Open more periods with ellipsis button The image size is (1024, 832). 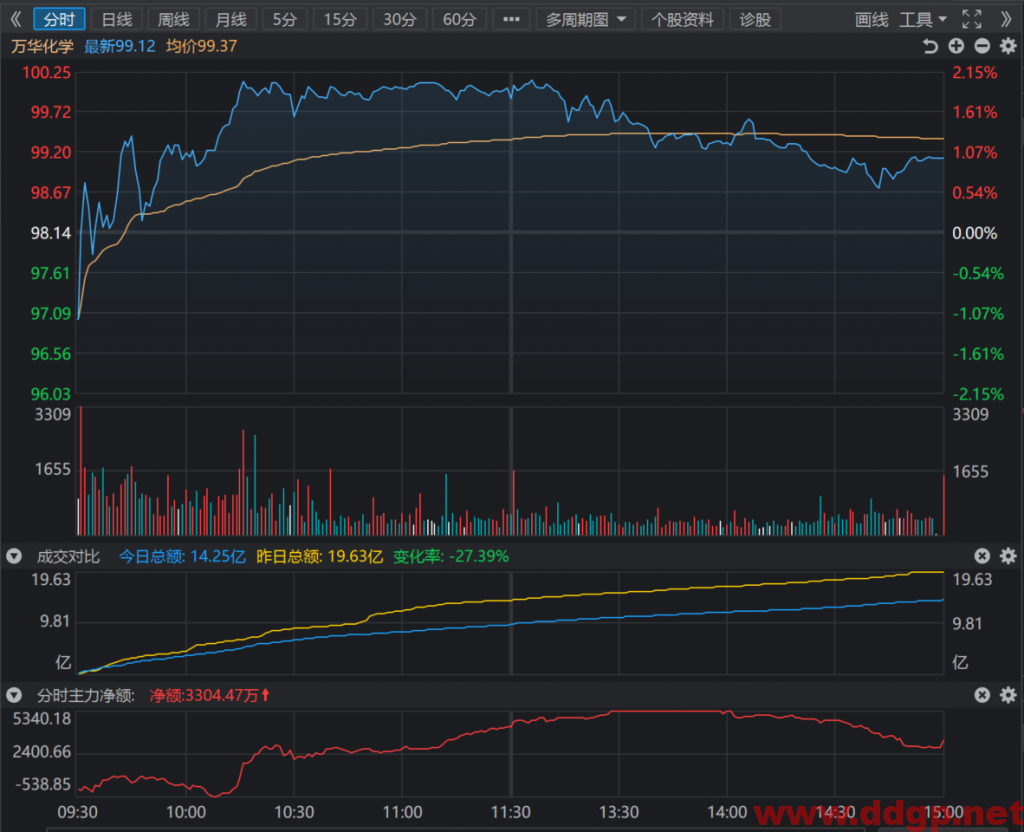click(511, 20)
